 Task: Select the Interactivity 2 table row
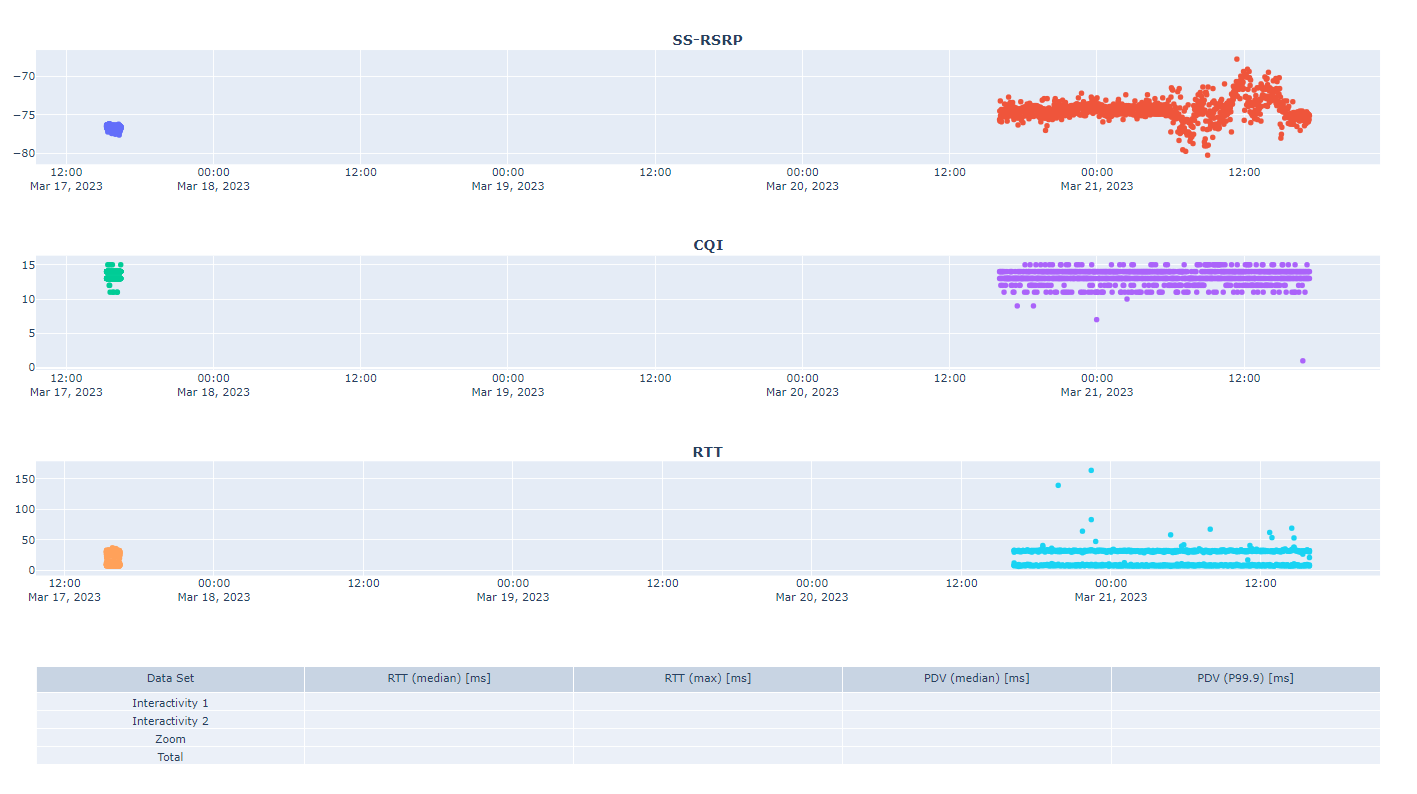[x=708, y=720]
